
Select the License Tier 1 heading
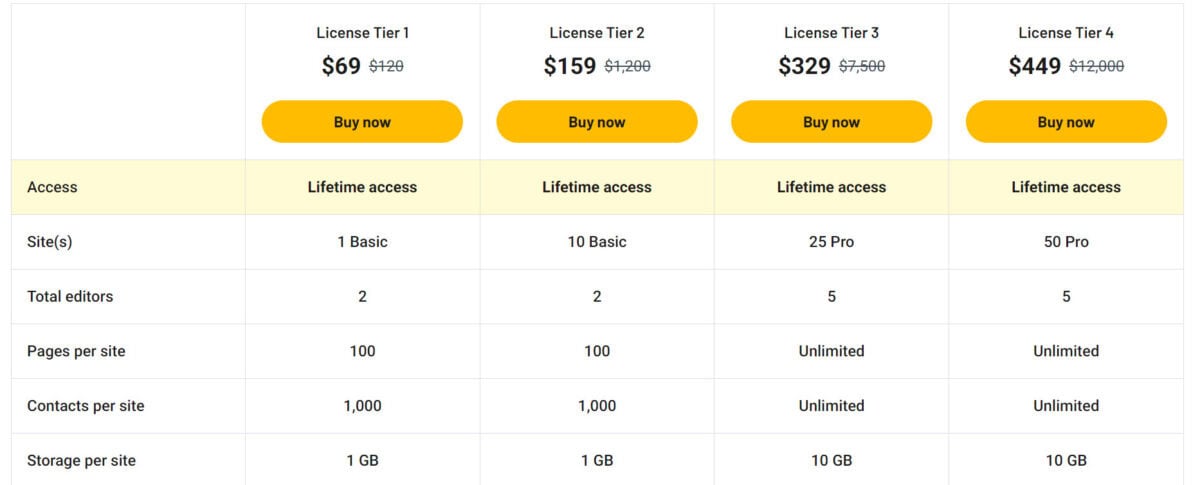click(x=362, y=33)
